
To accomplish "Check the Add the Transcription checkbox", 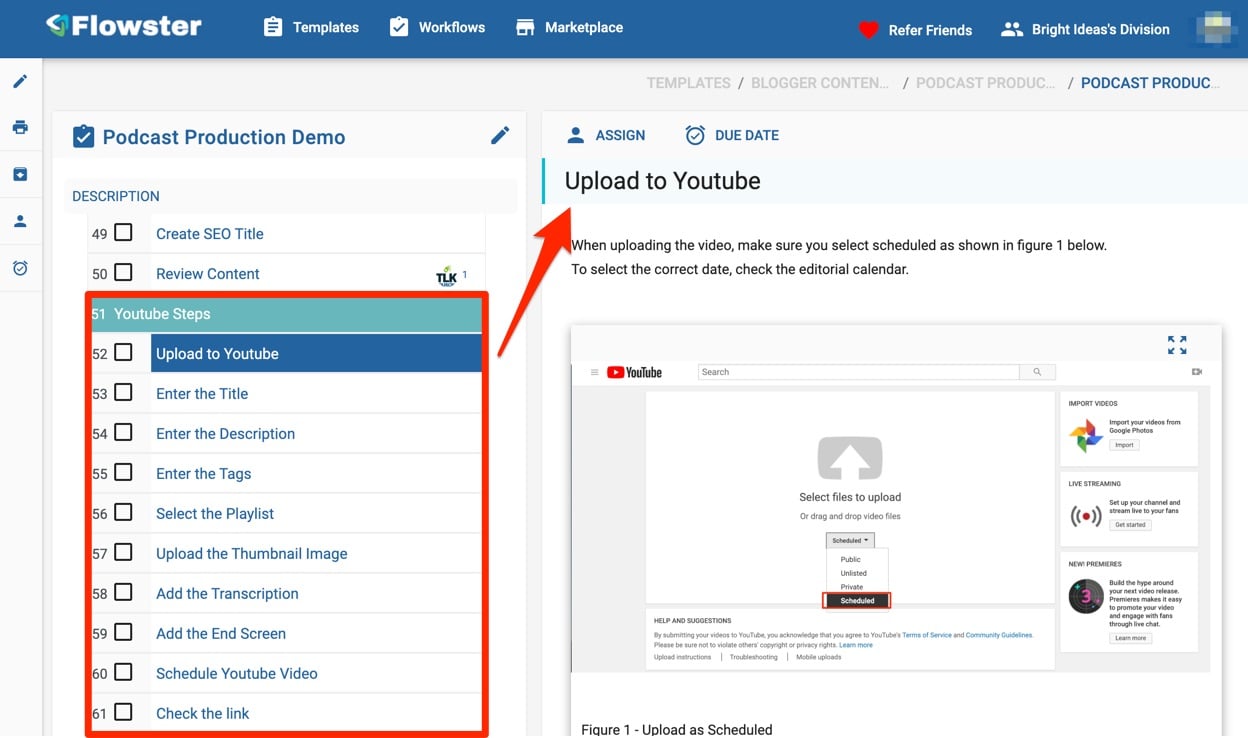I will click(x=123, y=592).
